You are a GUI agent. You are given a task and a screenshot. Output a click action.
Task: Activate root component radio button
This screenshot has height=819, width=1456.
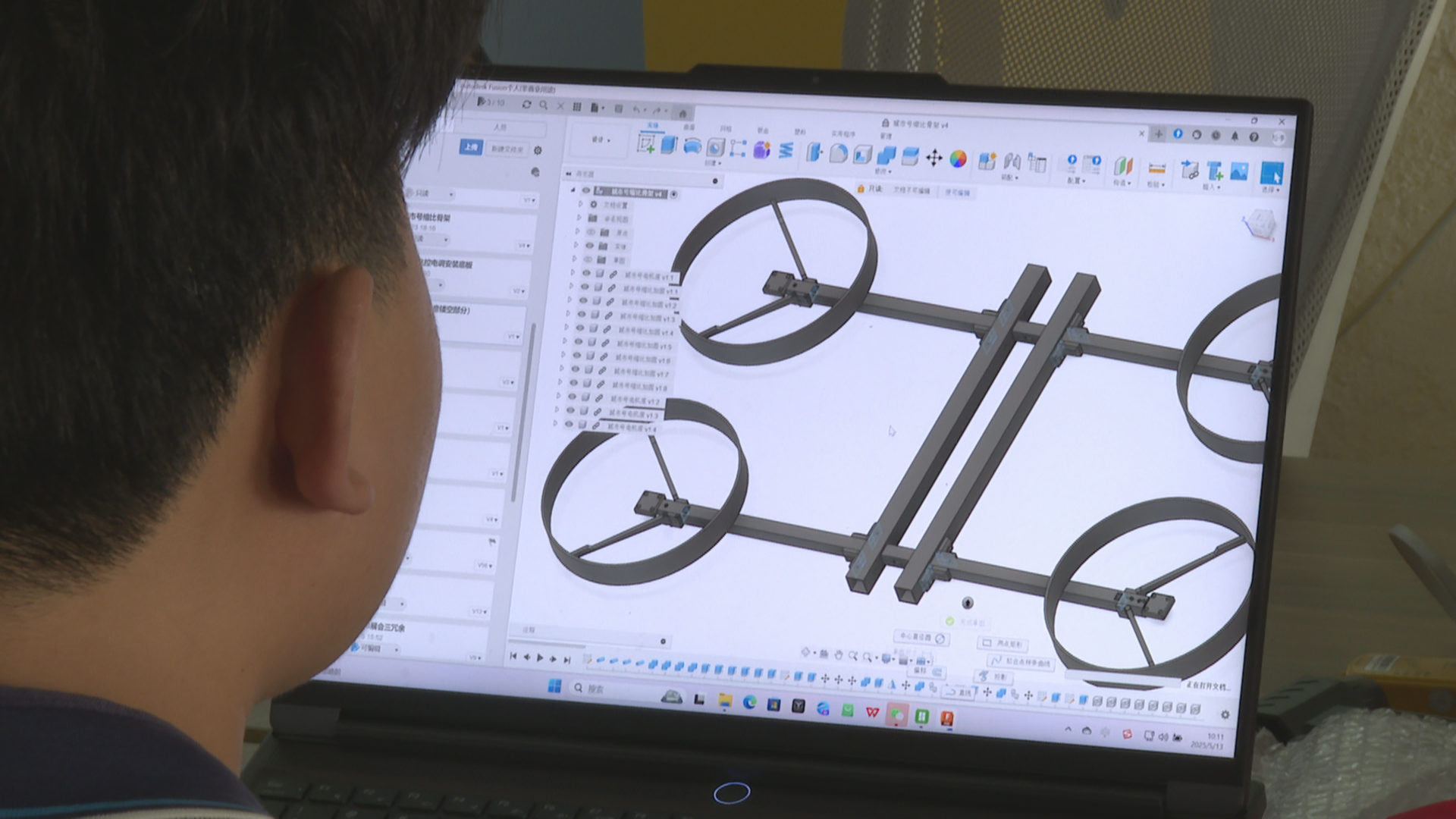coord(674,195)
